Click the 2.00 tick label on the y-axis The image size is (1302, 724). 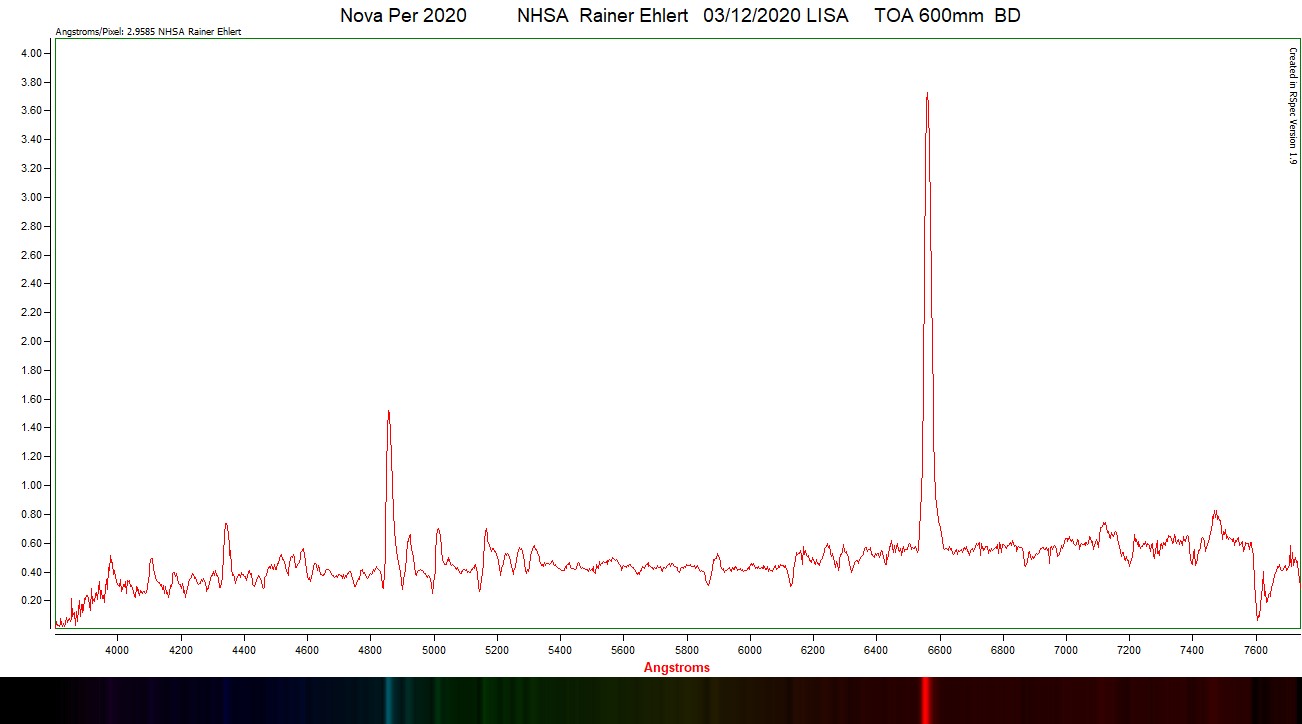click(31, 342)
